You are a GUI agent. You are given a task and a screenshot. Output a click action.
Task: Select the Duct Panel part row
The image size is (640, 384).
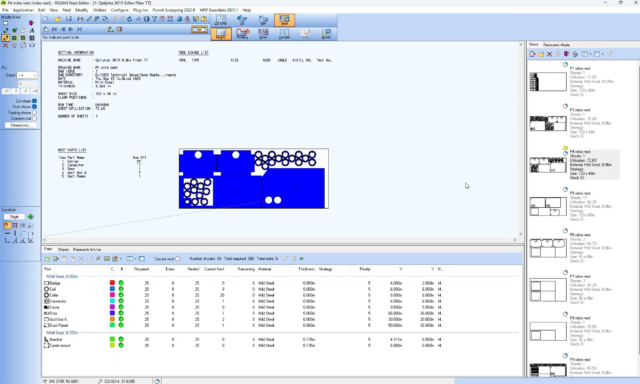tap(244, 325)
